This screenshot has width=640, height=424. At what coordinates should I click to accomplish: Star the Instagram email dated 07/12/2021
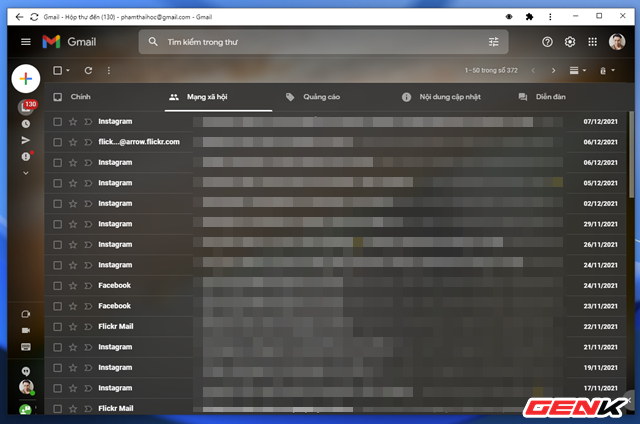[x=73, y=122]
